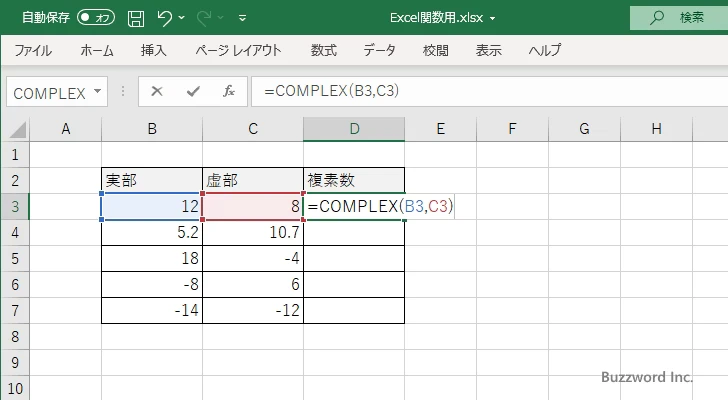Click cell containing 10.7
728x400 pixels.
[253, 232]
